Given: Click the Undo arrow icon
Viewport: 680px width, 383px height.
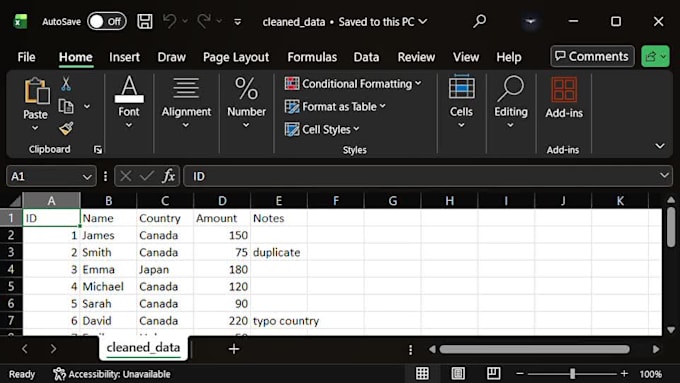Looking at the screenshot, I should tap(170, 21).
